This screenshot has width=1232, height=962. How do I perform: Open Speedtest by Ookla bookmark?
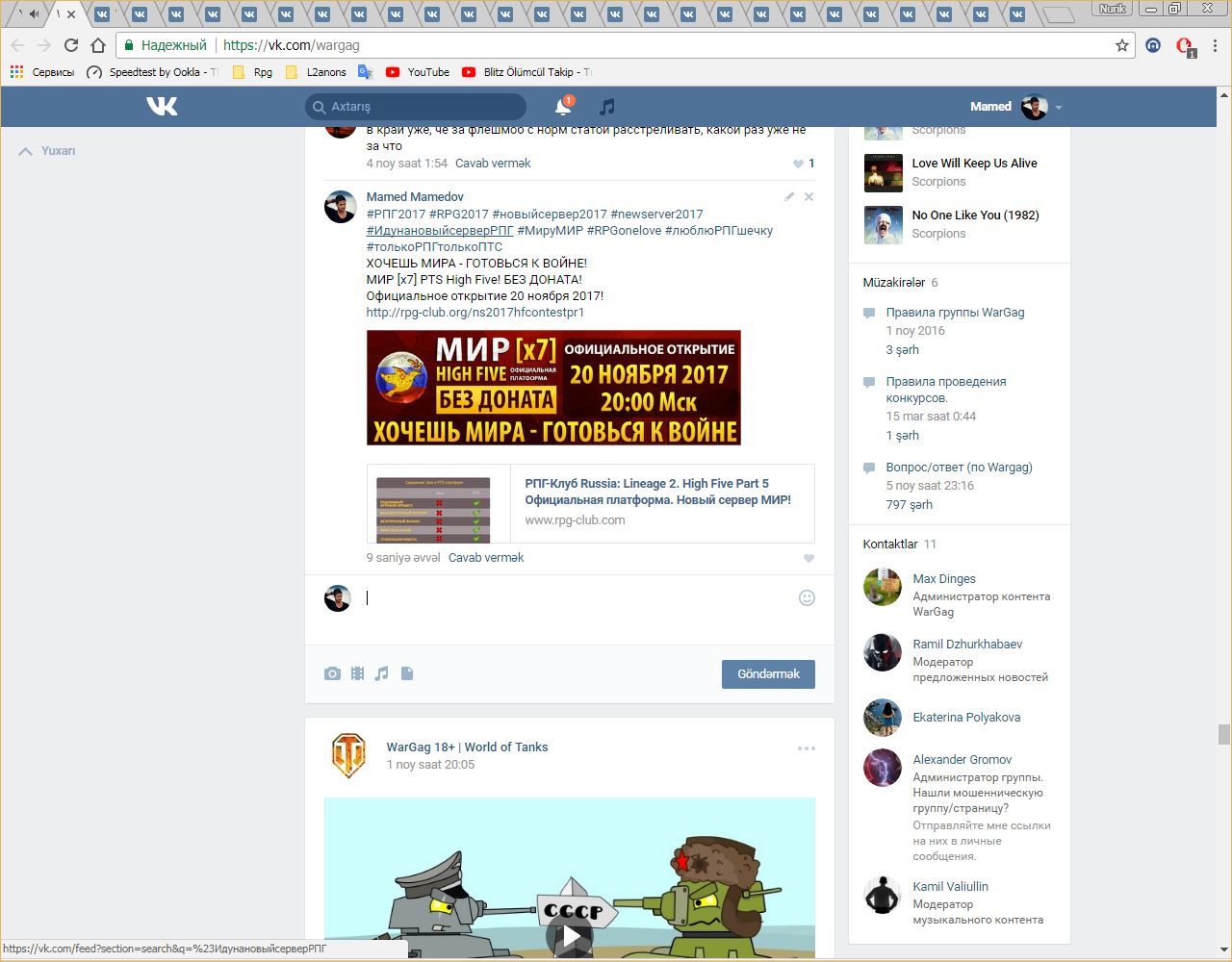point(152,72)
